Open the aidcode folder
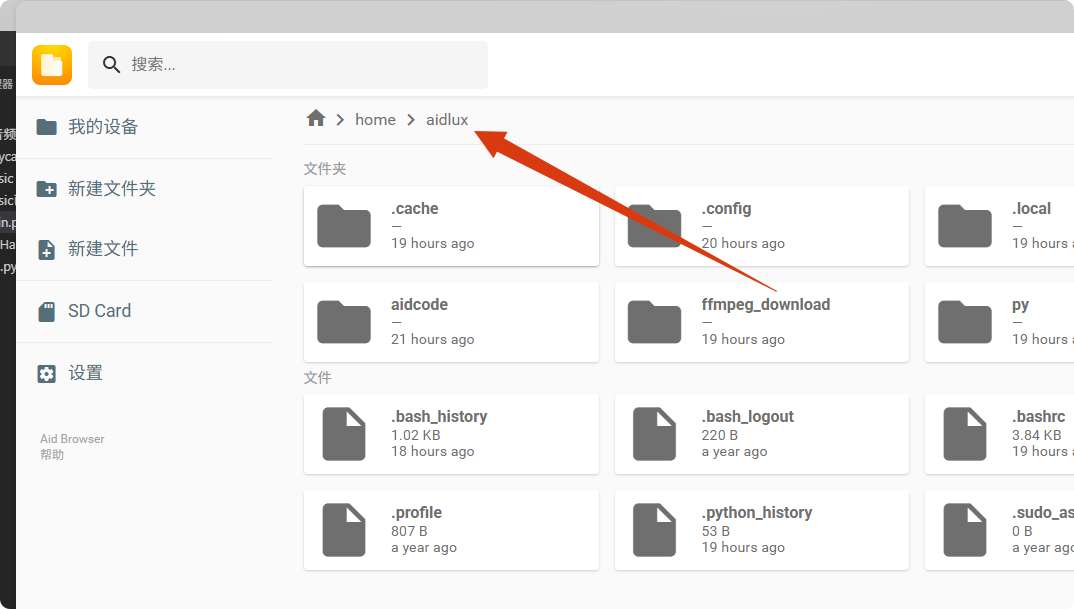 (x=451, y=322)
